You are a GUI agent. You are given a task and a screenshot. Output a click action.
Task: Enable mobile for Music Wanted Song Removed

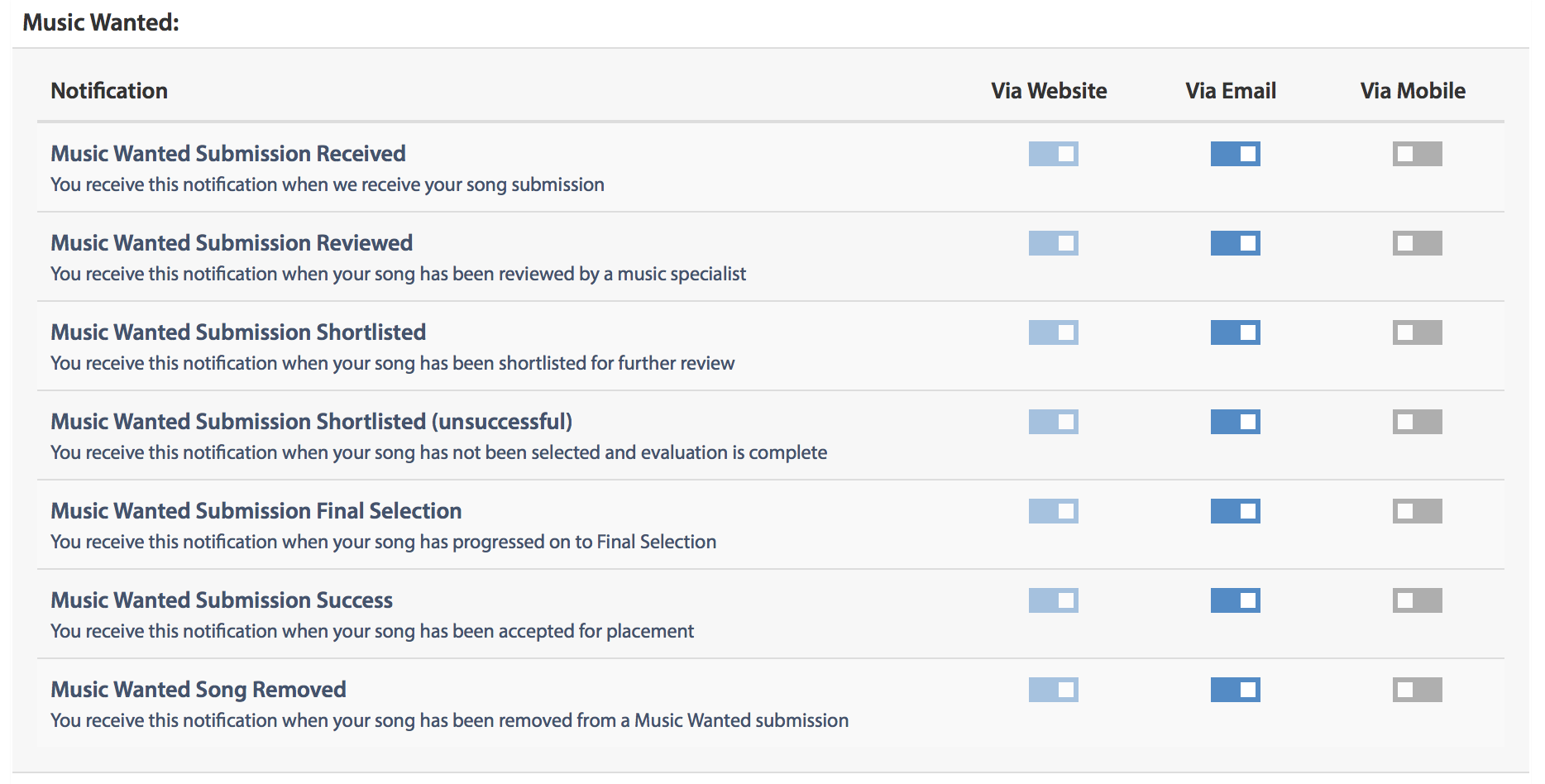coord(1417,690)
